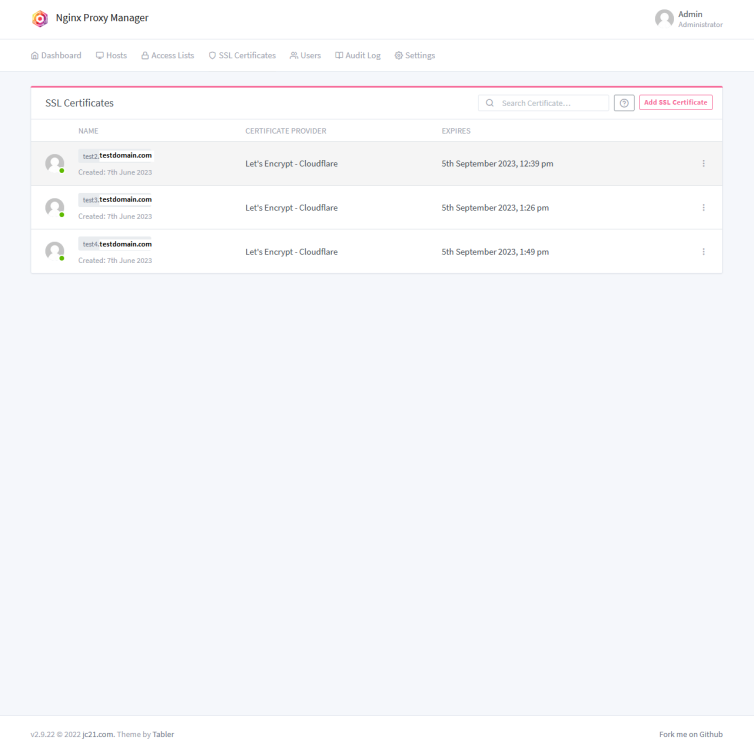Open the Settings nav item

(415, 55)
